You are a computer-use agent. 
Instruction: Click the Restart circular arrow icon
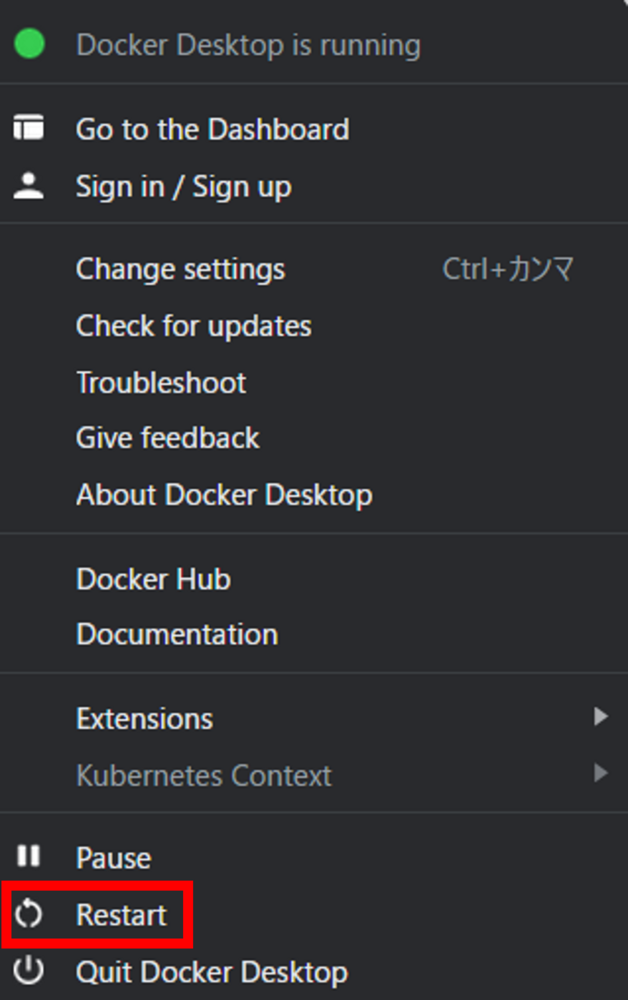pyautogui.click(x=28, y=913)
